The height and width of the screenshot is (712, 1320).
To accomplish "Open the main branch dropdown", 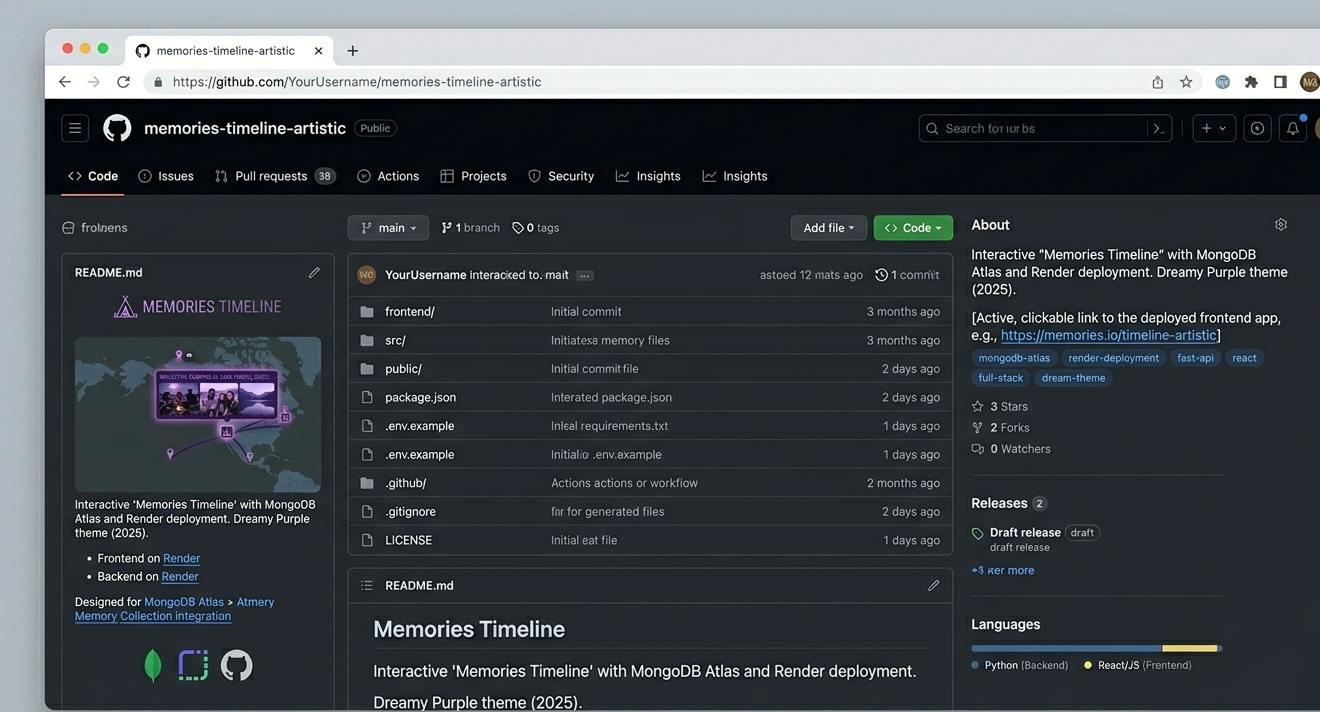I will tap(388, 228).
